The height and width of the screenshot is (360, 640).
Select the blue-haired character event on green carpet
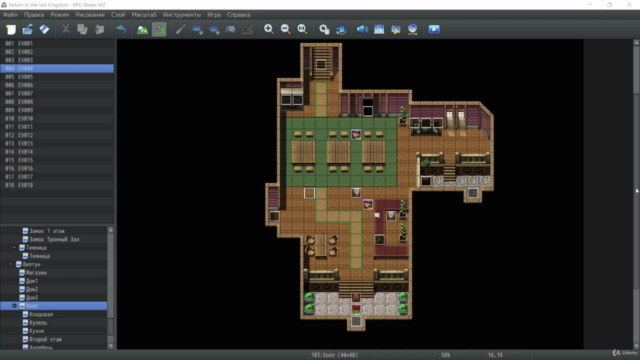pyautogui.click(x=356, y=134)
